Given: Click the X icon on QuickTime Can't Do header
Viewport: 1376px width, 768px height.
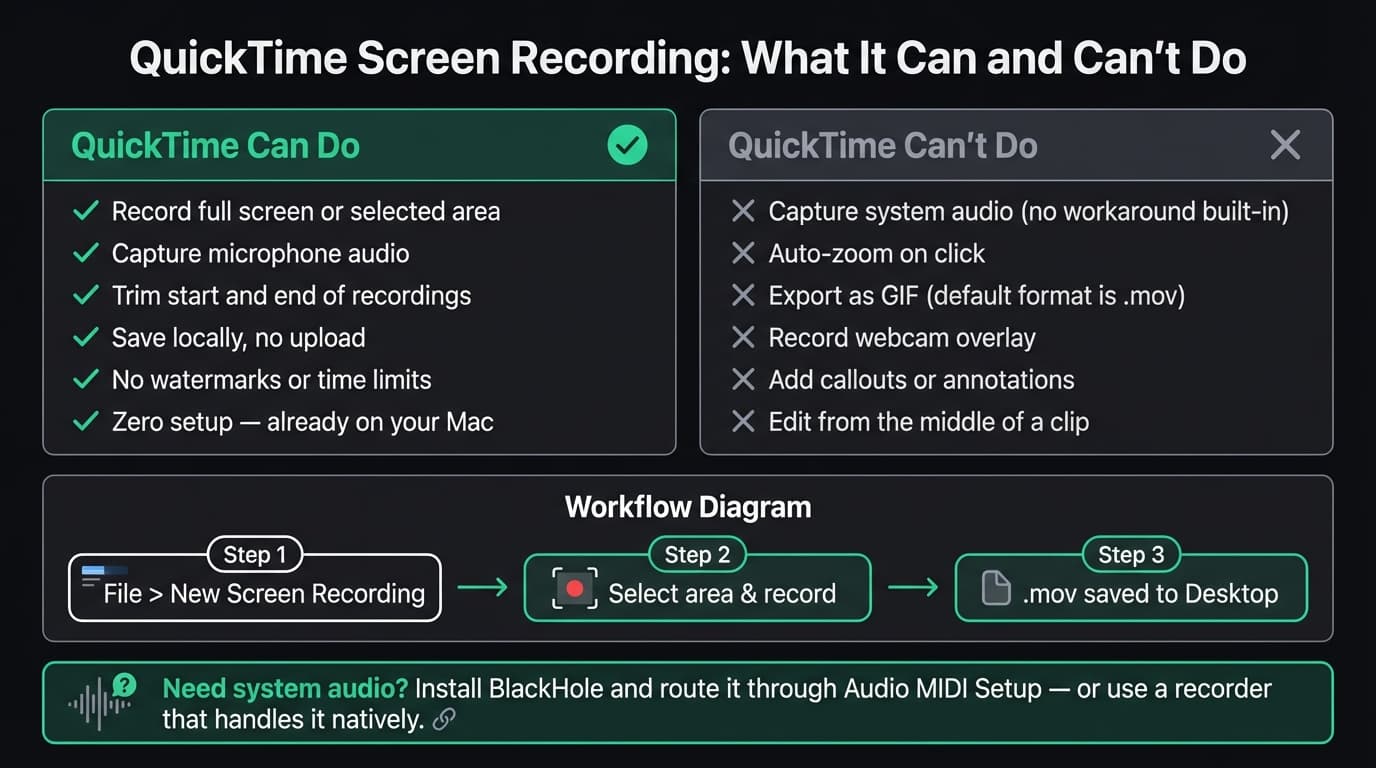Looking at the screenshot, I should 1285,145.
